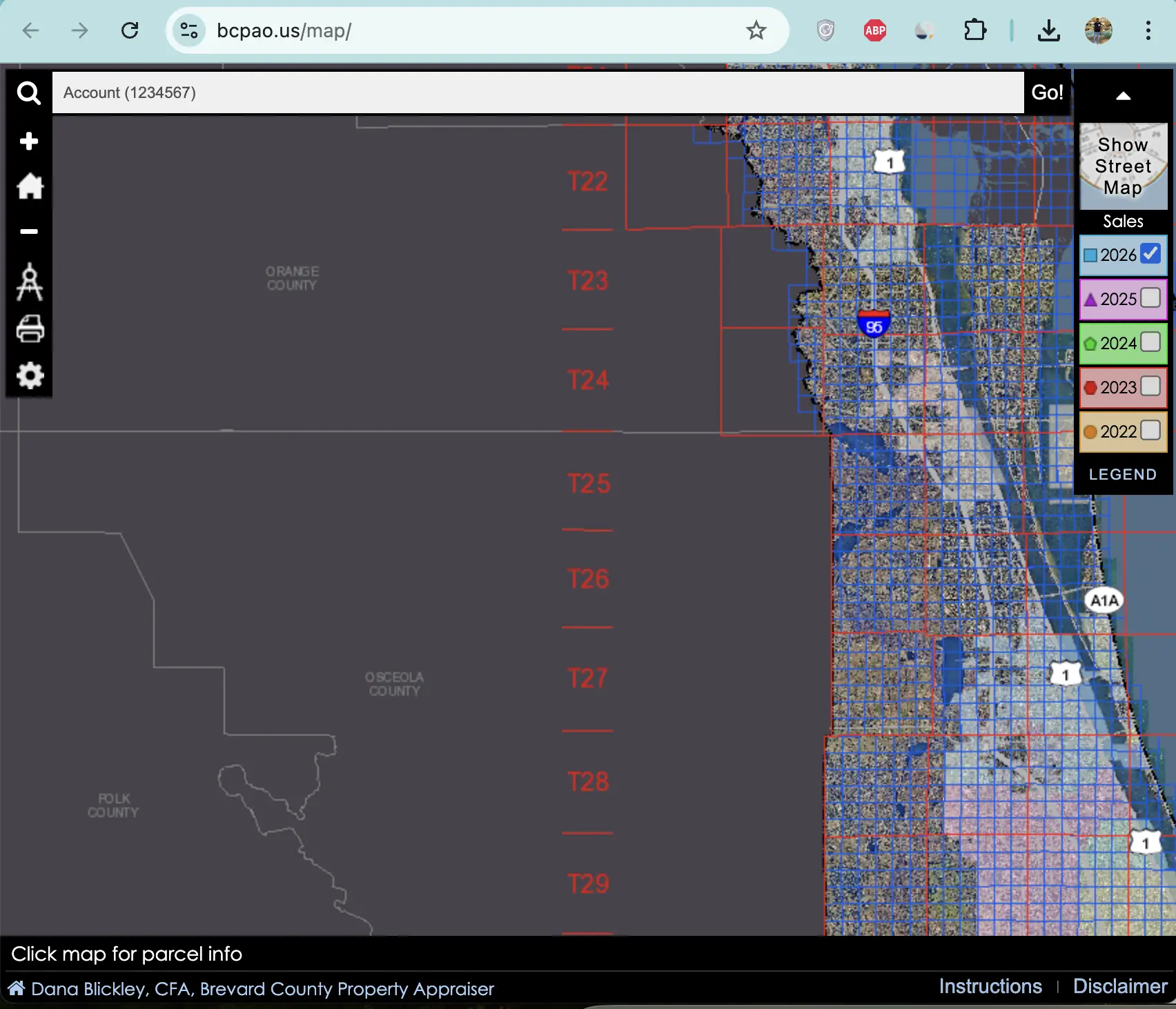The image size is (1176, 1009).
Task: Click the Go! button
Action: (x=1046, y=92)
